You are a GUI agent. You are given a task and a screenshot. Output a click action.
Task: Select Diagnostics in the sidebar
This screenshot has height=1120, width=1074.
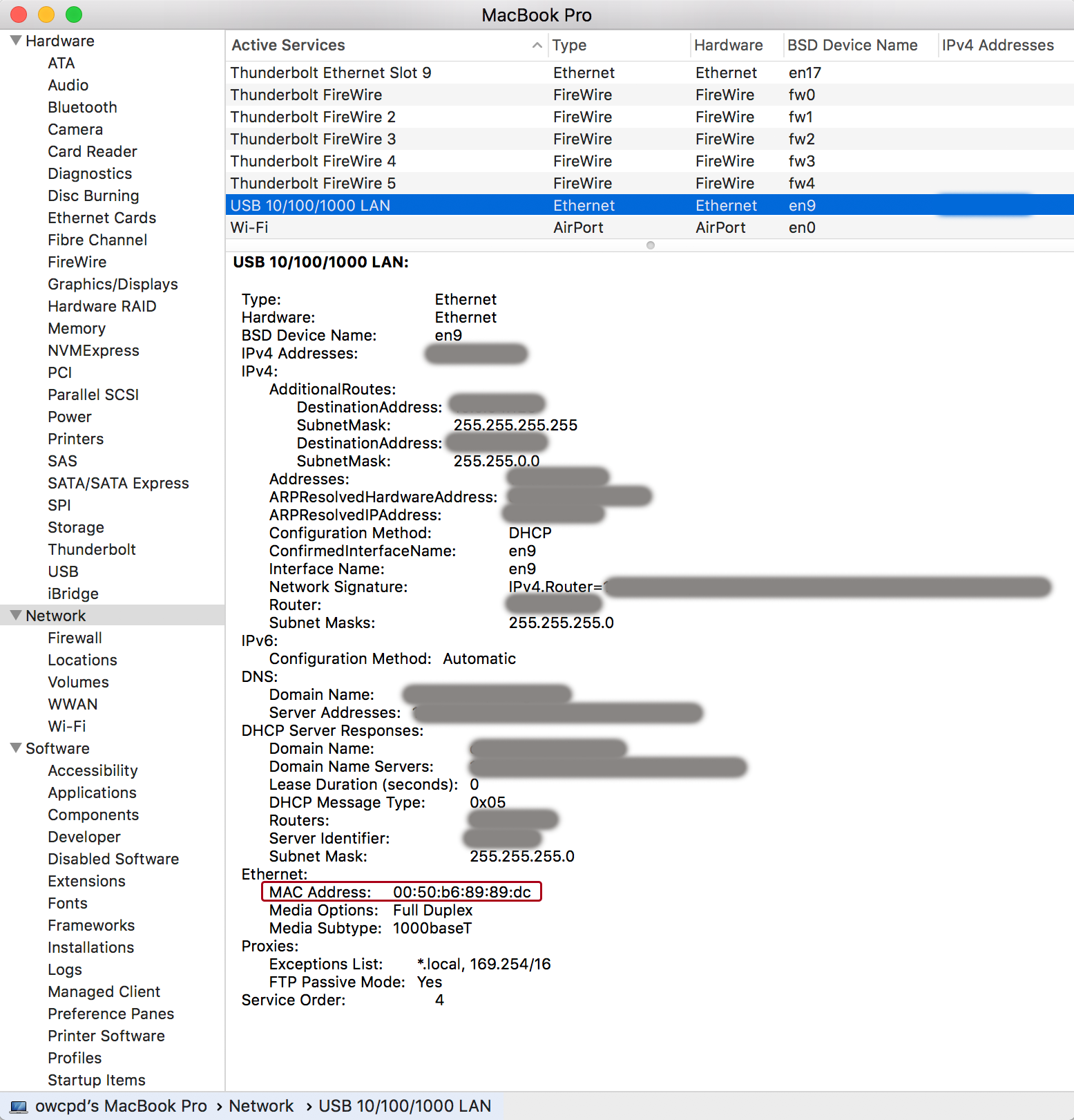tap(90, 173)
